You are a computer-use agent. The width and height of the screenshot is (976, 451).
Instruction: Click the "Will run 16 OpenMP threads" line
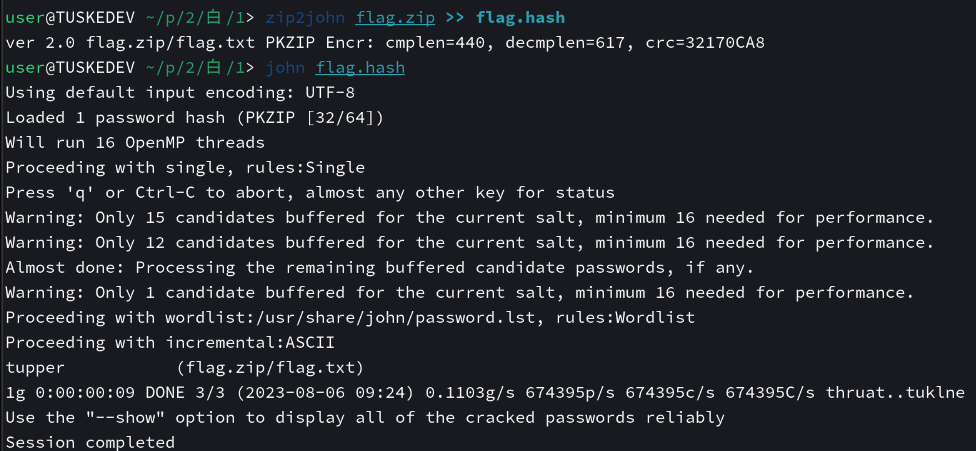click(135, 142)
